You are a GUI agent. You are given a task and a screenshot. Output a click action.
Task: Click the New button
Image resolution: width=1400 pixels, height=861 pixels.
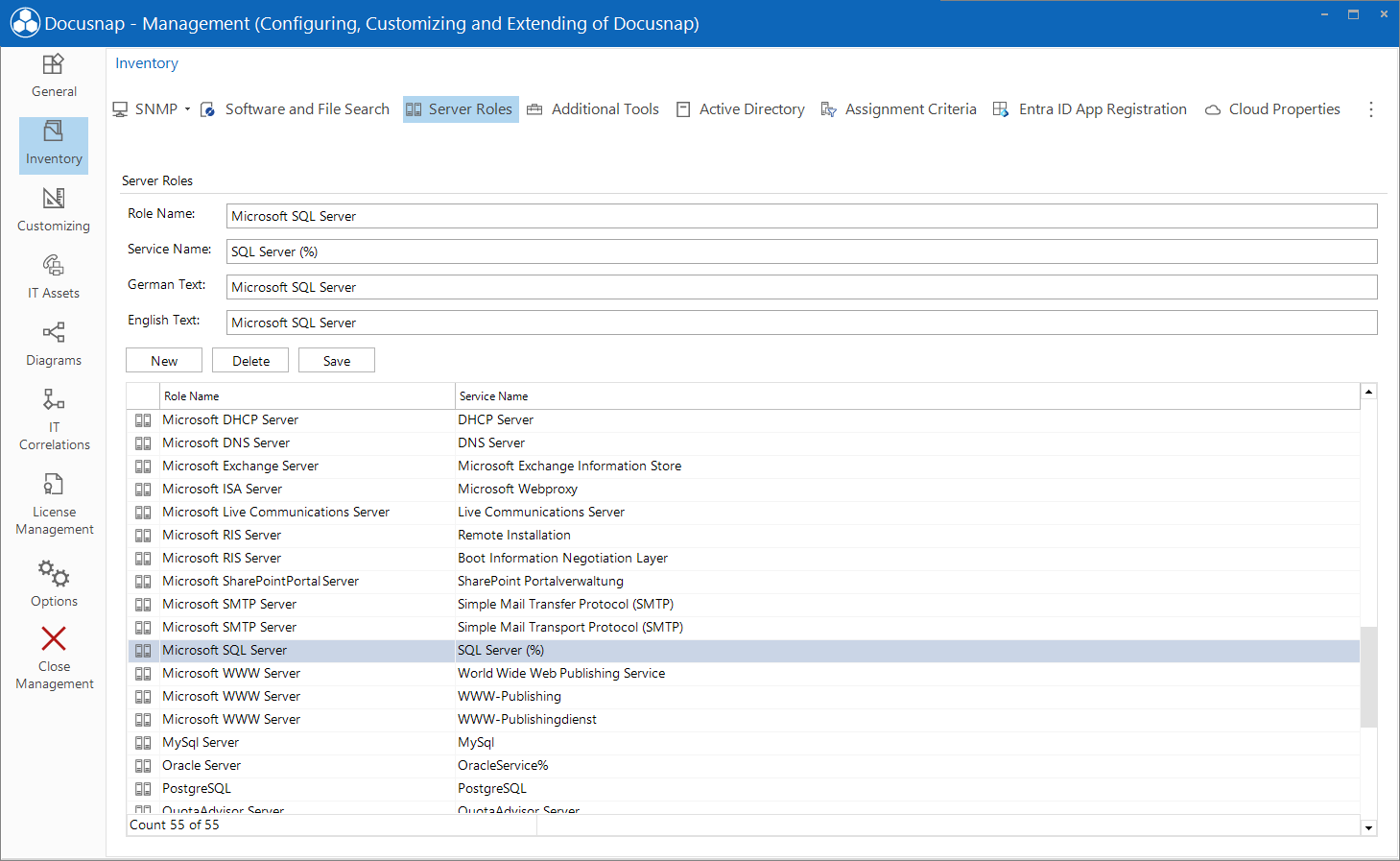tap(164, 361)
